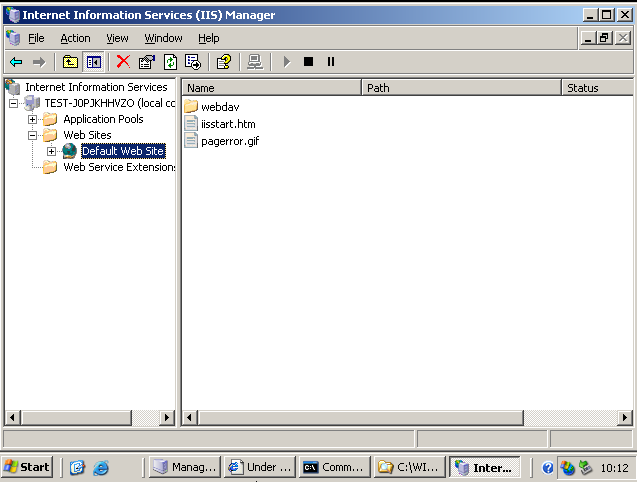Click the list pane horizontal scrollbar thumb

361,417
